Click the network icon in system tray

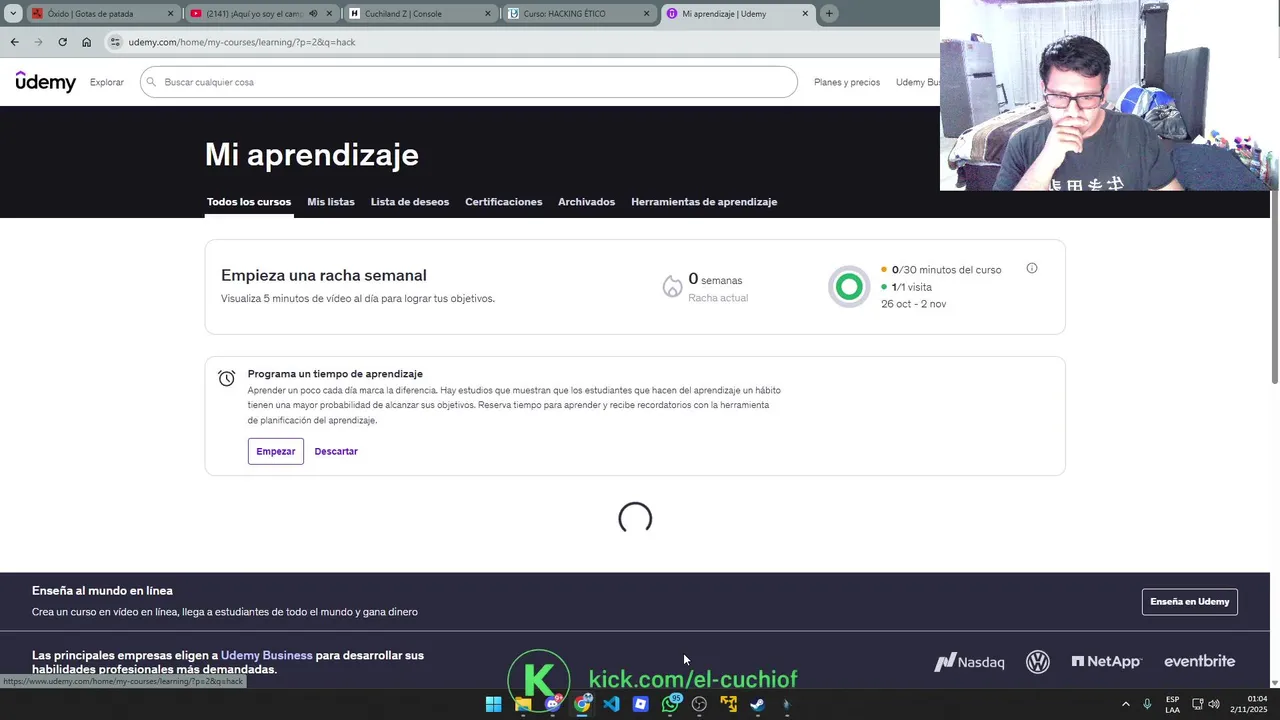1197,704
